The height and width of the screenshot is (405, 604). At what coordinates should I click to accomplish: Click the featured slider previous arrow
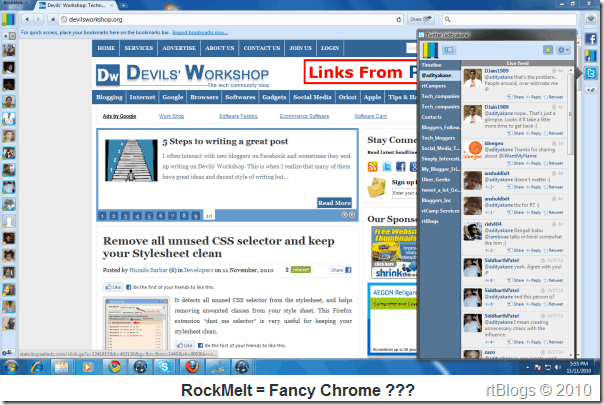point(344,215)
